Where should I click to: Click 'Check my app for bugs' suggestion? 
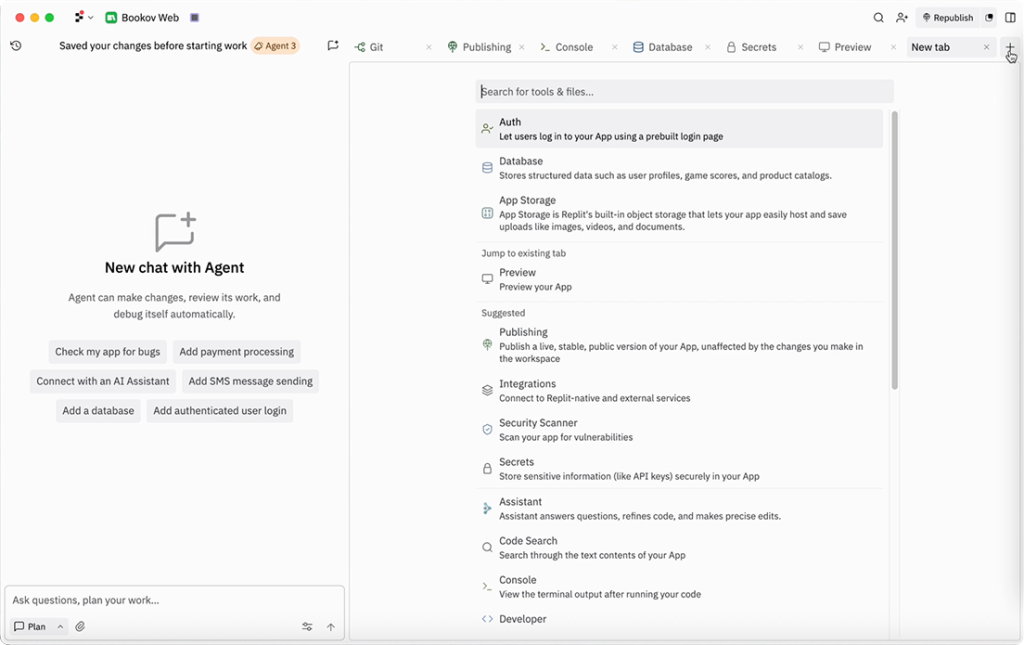coord(107,352)
